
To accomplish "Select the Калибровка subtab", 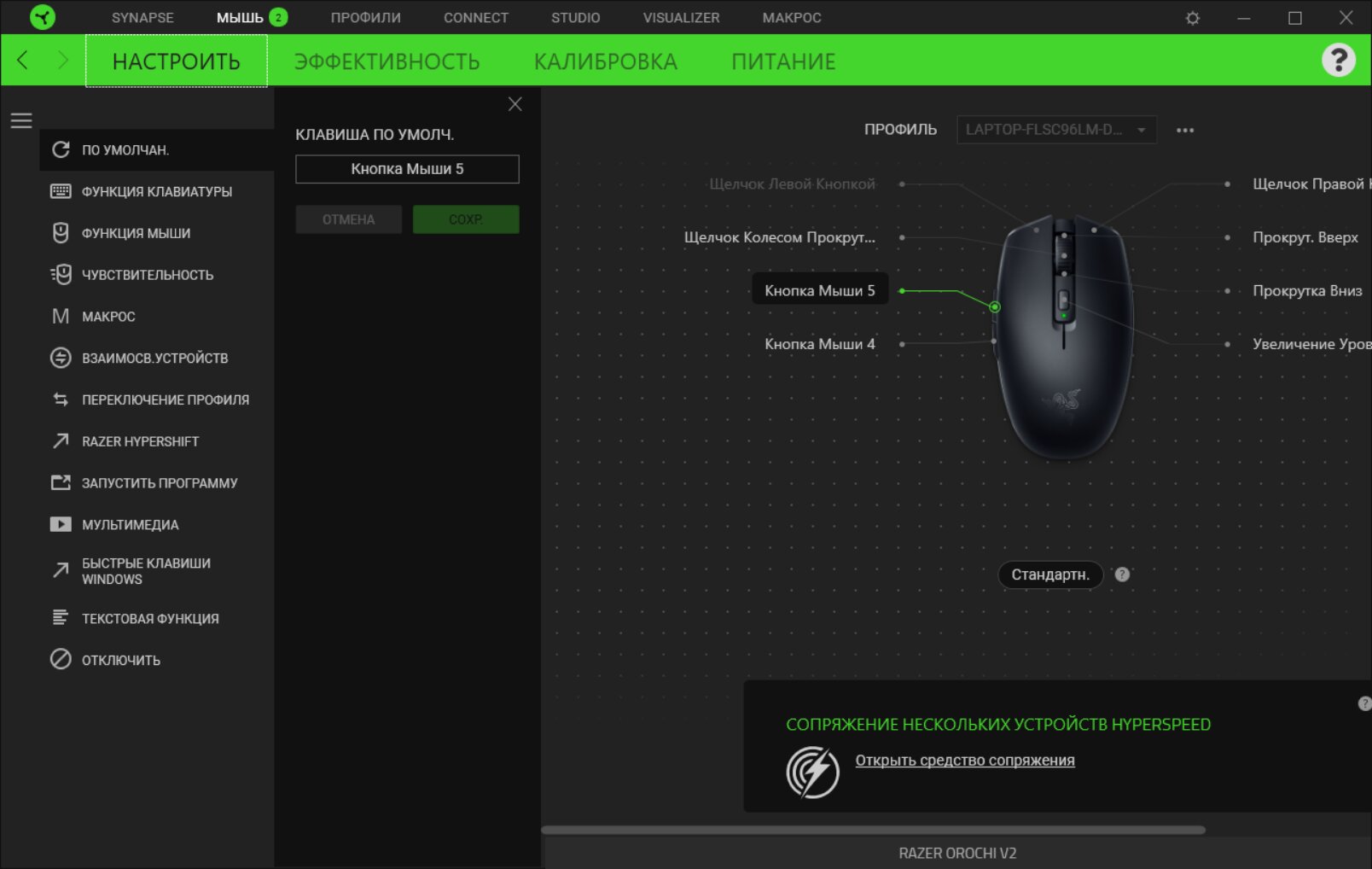I will pyautogui.click(x=606, y=61).
